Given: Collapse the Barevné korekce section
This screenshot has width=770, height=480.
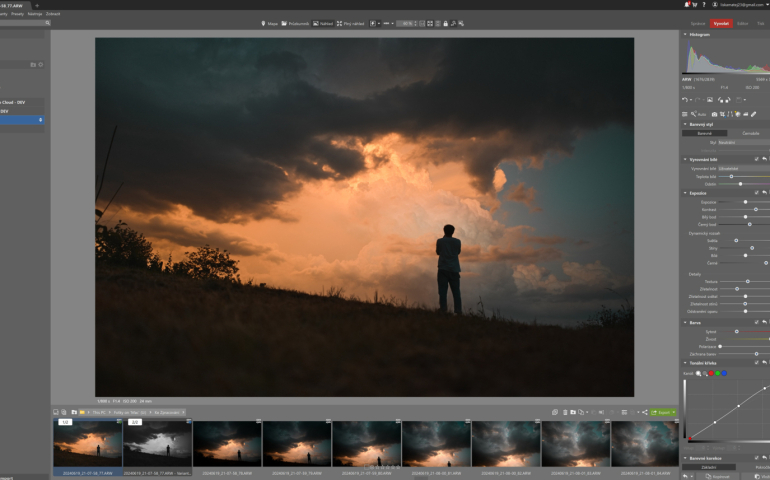Looking at the screenshot, I should coord(685,458).
